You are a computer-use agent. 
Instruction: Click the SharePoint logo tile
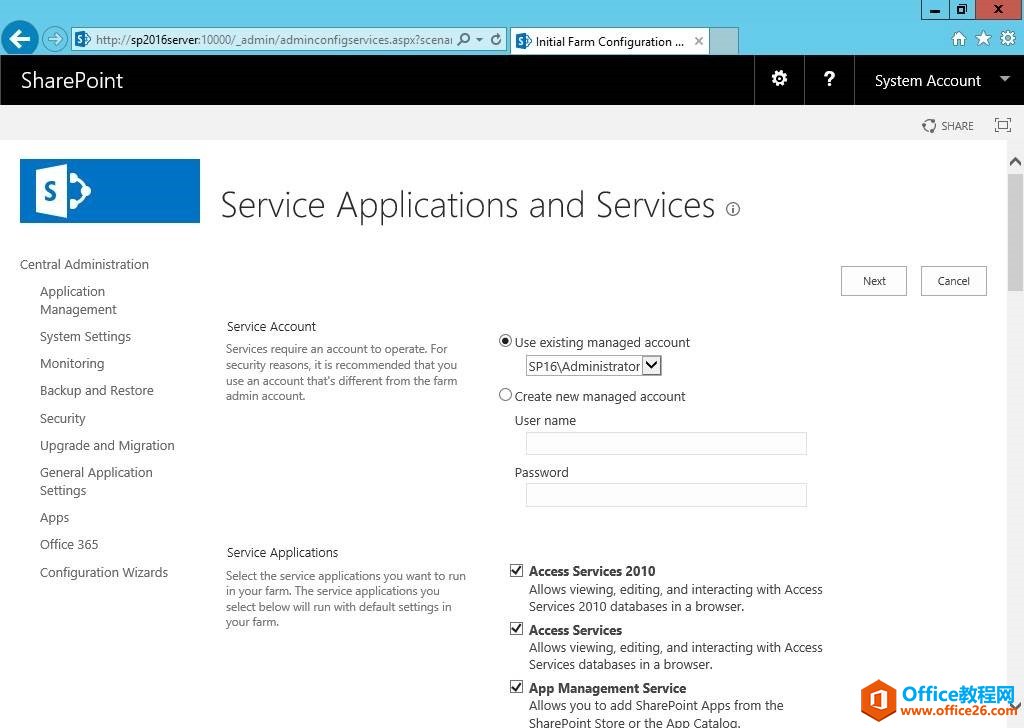(x=110, y=191)
